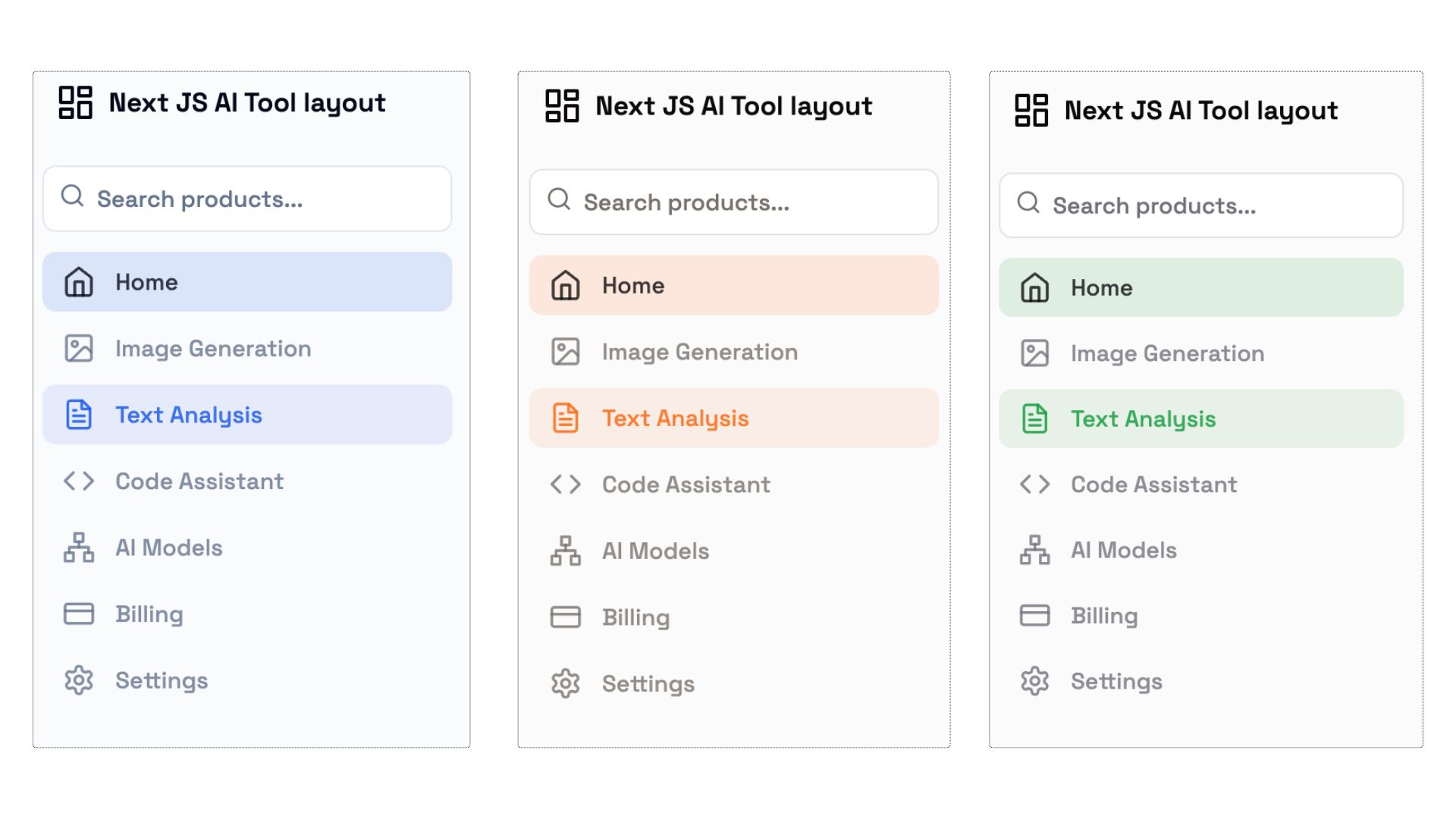
Task: Click the AI Models network icon in the green sidebar
Action: 1034,551
